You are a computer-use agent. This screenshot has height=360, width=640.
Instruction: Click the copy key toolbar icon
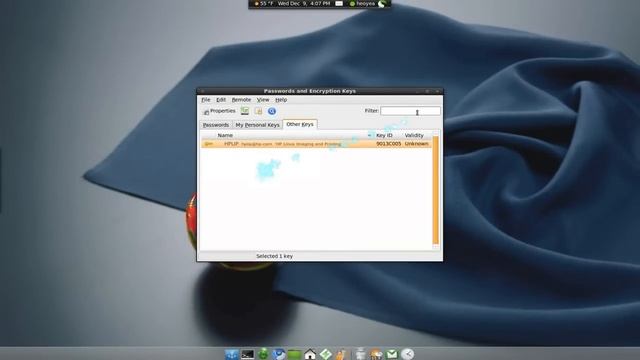tap(258, 111)
